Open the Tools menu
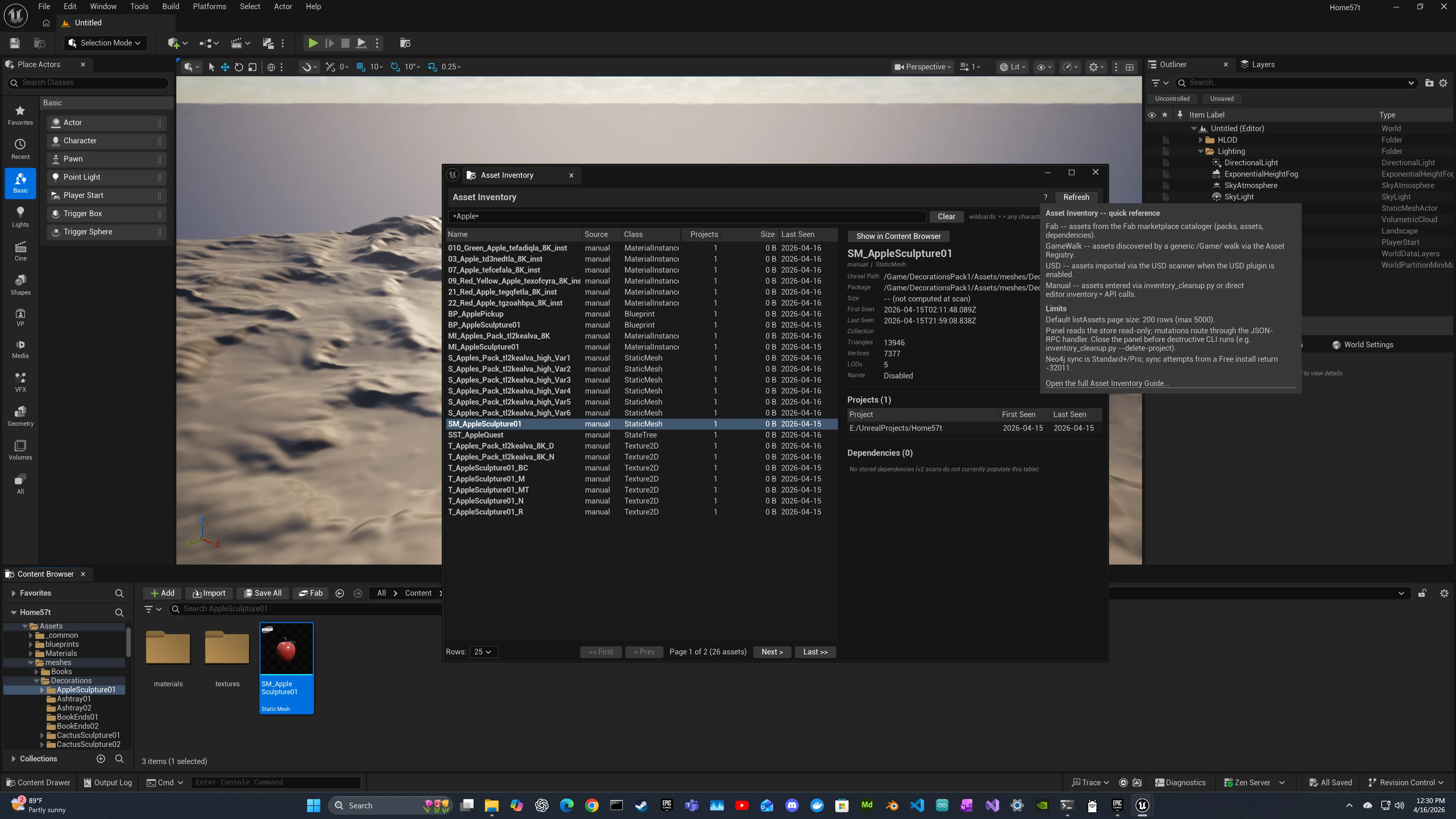Image resolution: width=1456 pixels, height=819 pixels. click(x=139, y=7)
